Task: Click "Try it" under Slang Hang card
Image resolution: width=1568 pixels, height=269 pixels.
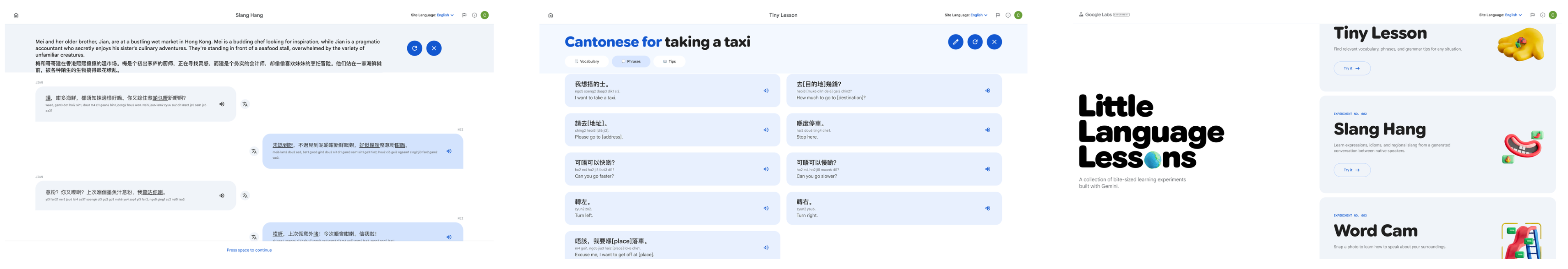Action: tap(1352, 170)
